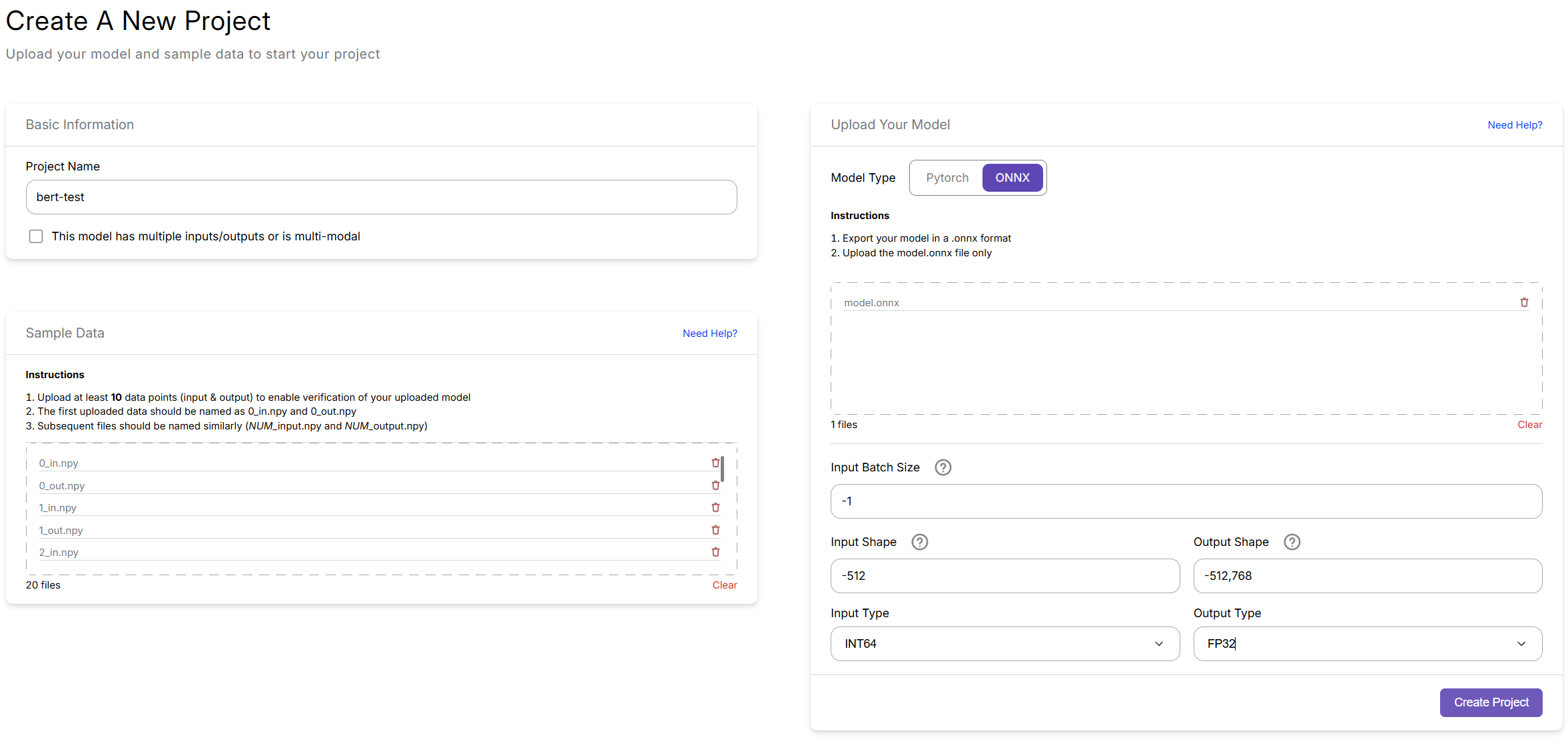Image resolution: width=1568 pixels, height=745 pixels.
Task: Click the '1 files' count text
Action: (x=844, y=425)
